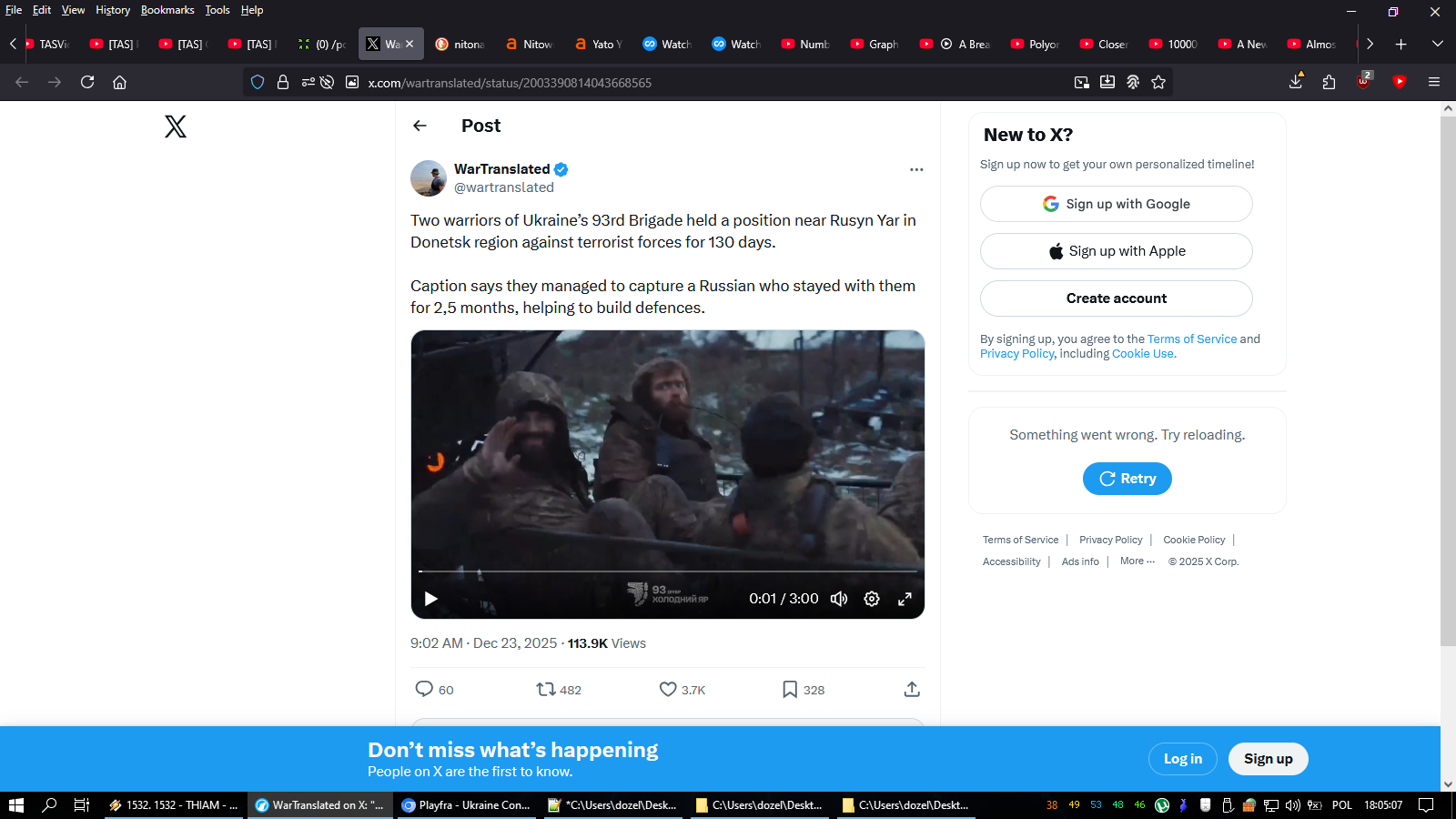Click the Sign up button on the blue banner
This screenshot has height=819, width=1456.
click(x=1269, y=759)
